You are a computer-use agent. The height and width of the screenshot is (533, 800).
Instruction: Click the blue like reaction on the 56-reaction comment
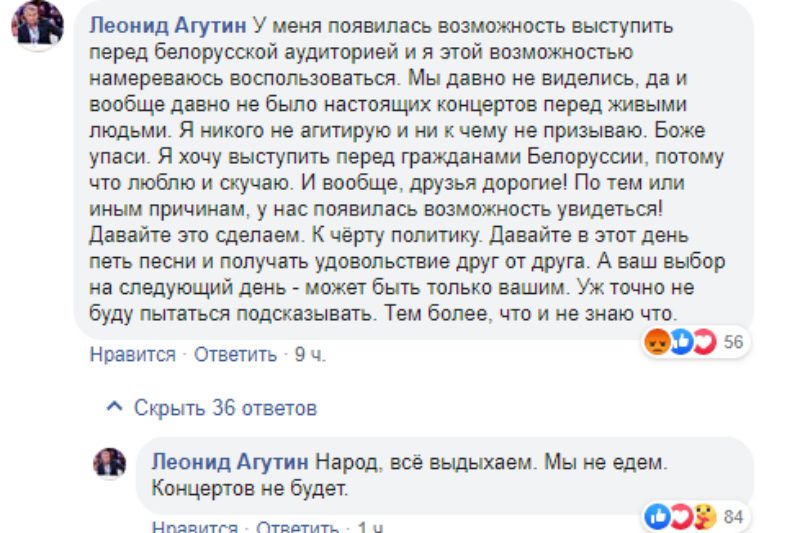[681, 342]
